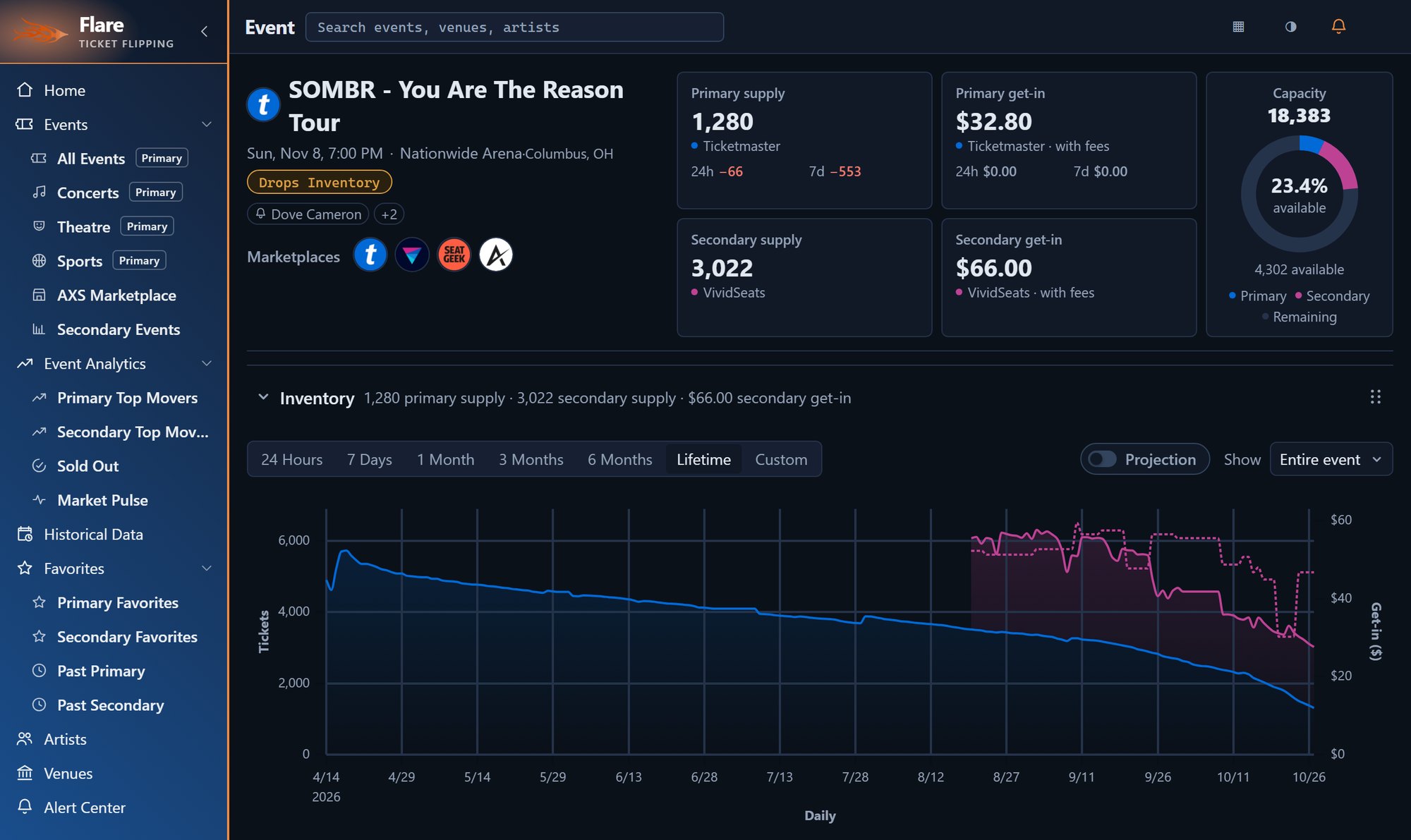Select the SeatGeek marketplace icon
Screen dimensions: 1411x840
coord(454,255)
